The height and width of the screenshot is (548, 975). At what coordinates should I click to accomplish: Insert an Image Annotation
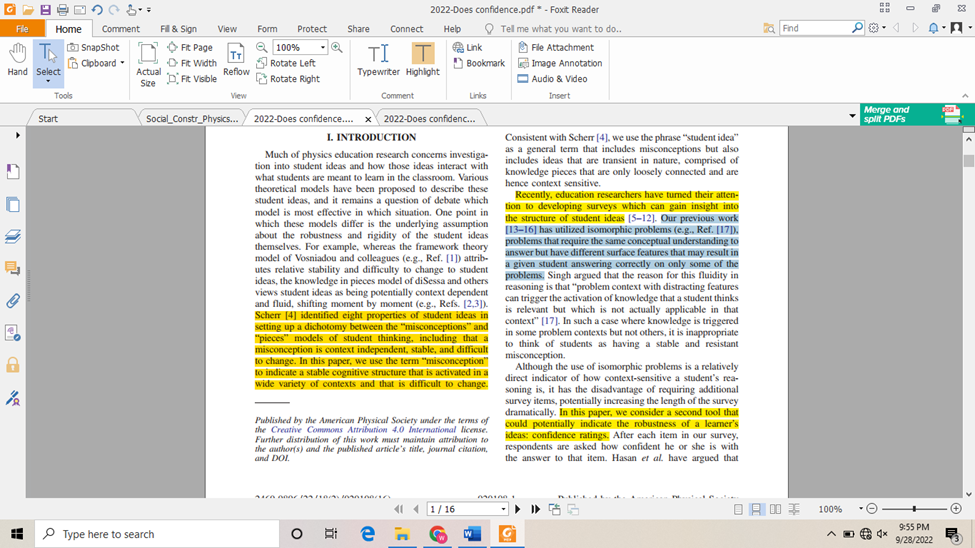point(560,63)
